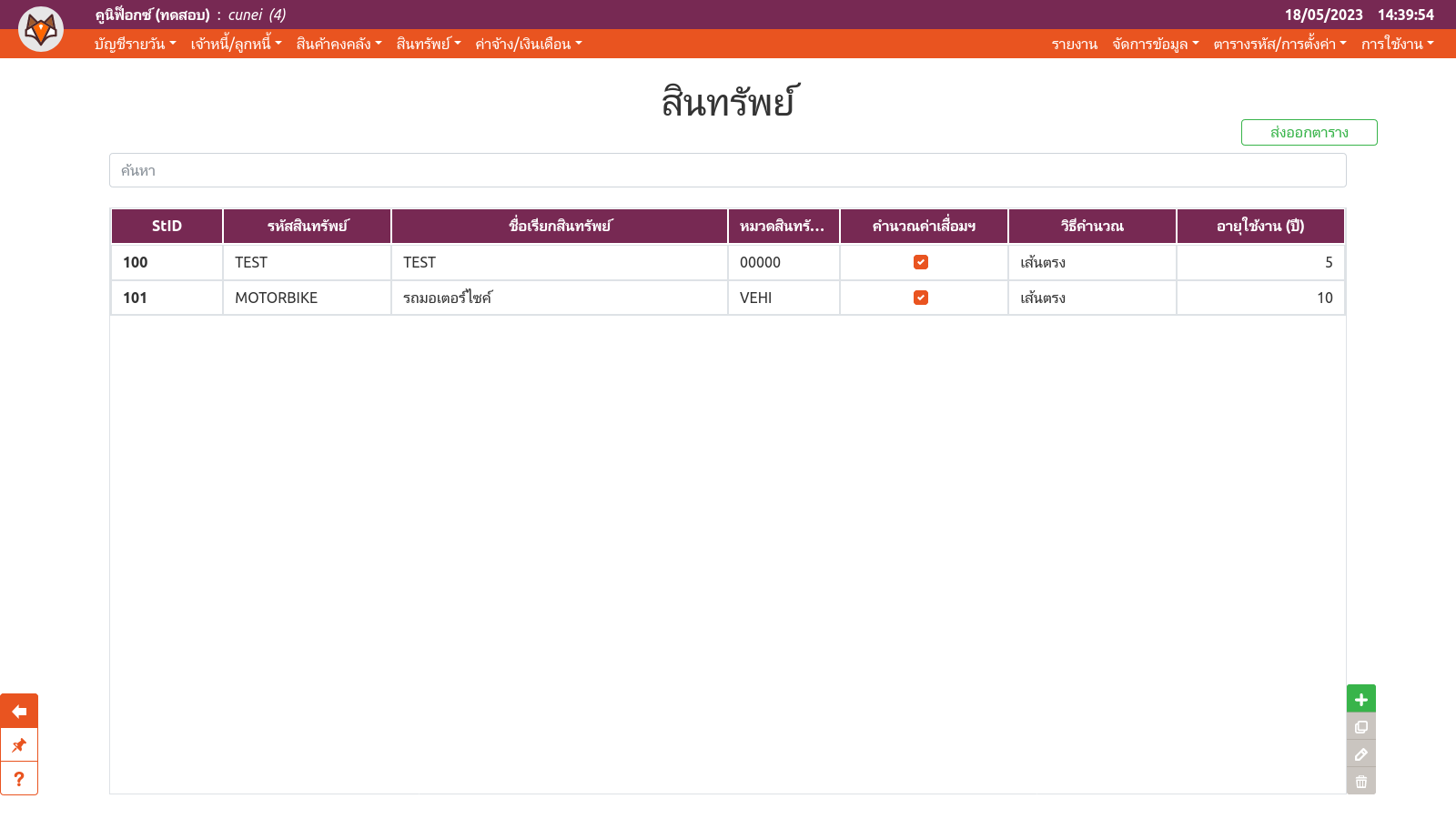
Task: Open the การใช้งาน dropdown menu
Action: pos(1397,44)
